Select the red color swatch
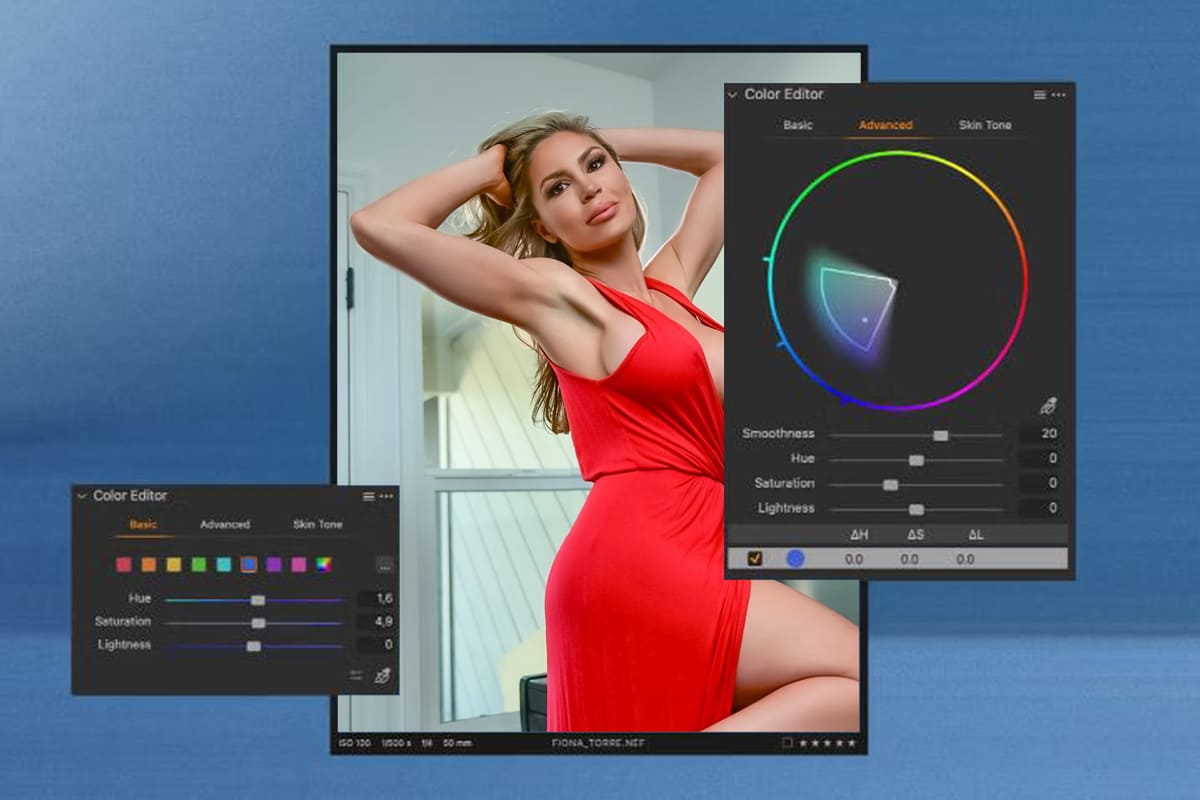The height and width of the screenshot is (800, 1200). [x=124, y=564]
